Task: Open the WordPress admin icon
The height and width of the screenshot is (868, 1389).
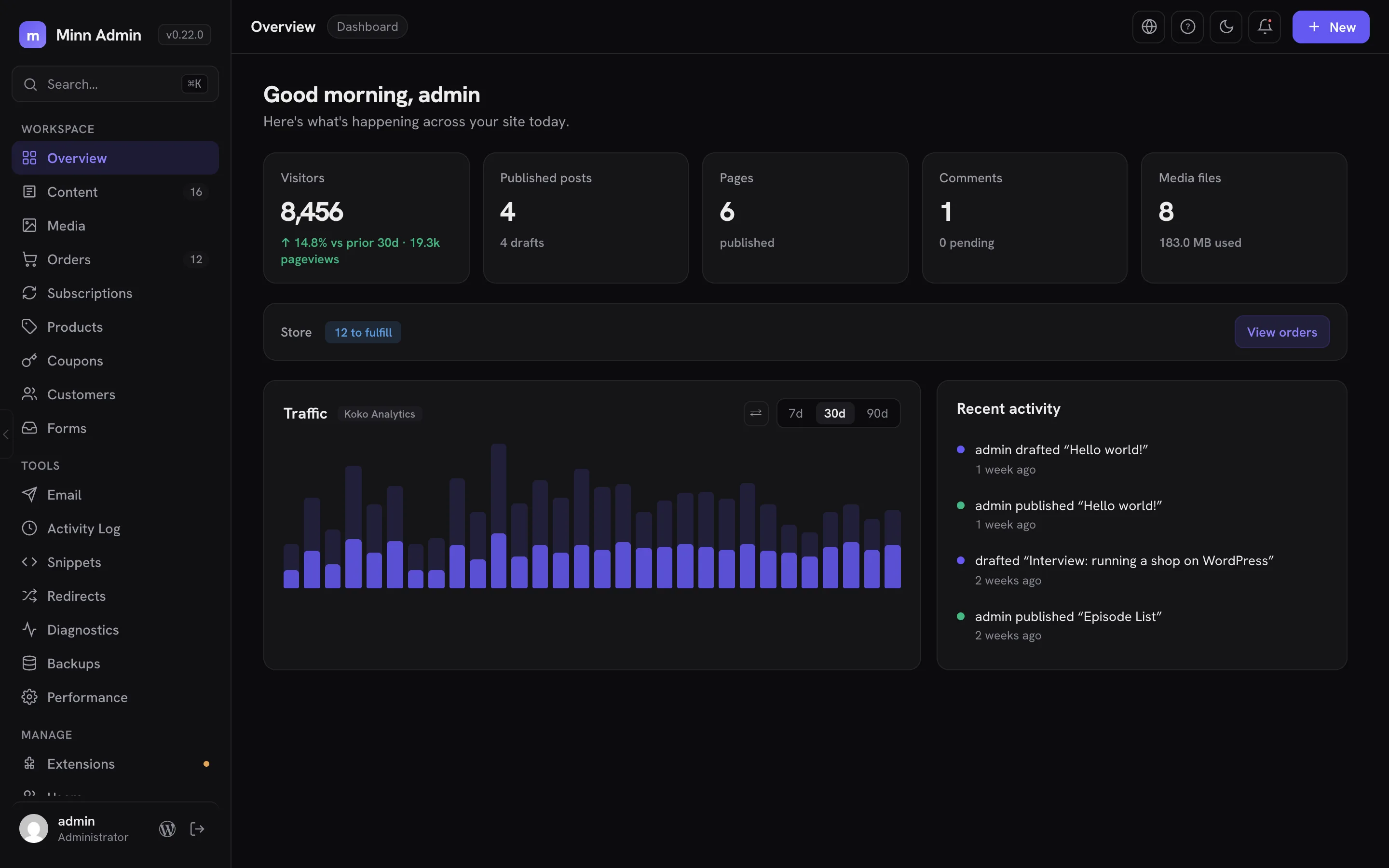Action: pyautogui.click(x=167, y=829)
